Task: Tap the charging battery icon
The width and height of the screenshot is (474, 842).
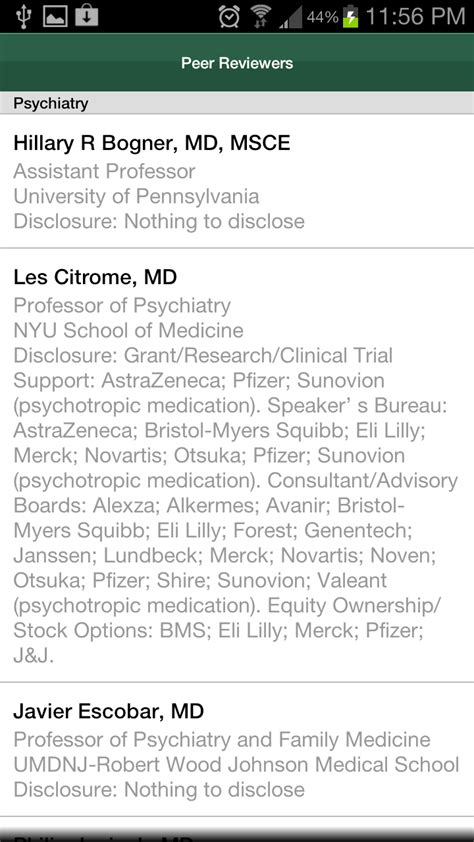Action: [351, 17]
